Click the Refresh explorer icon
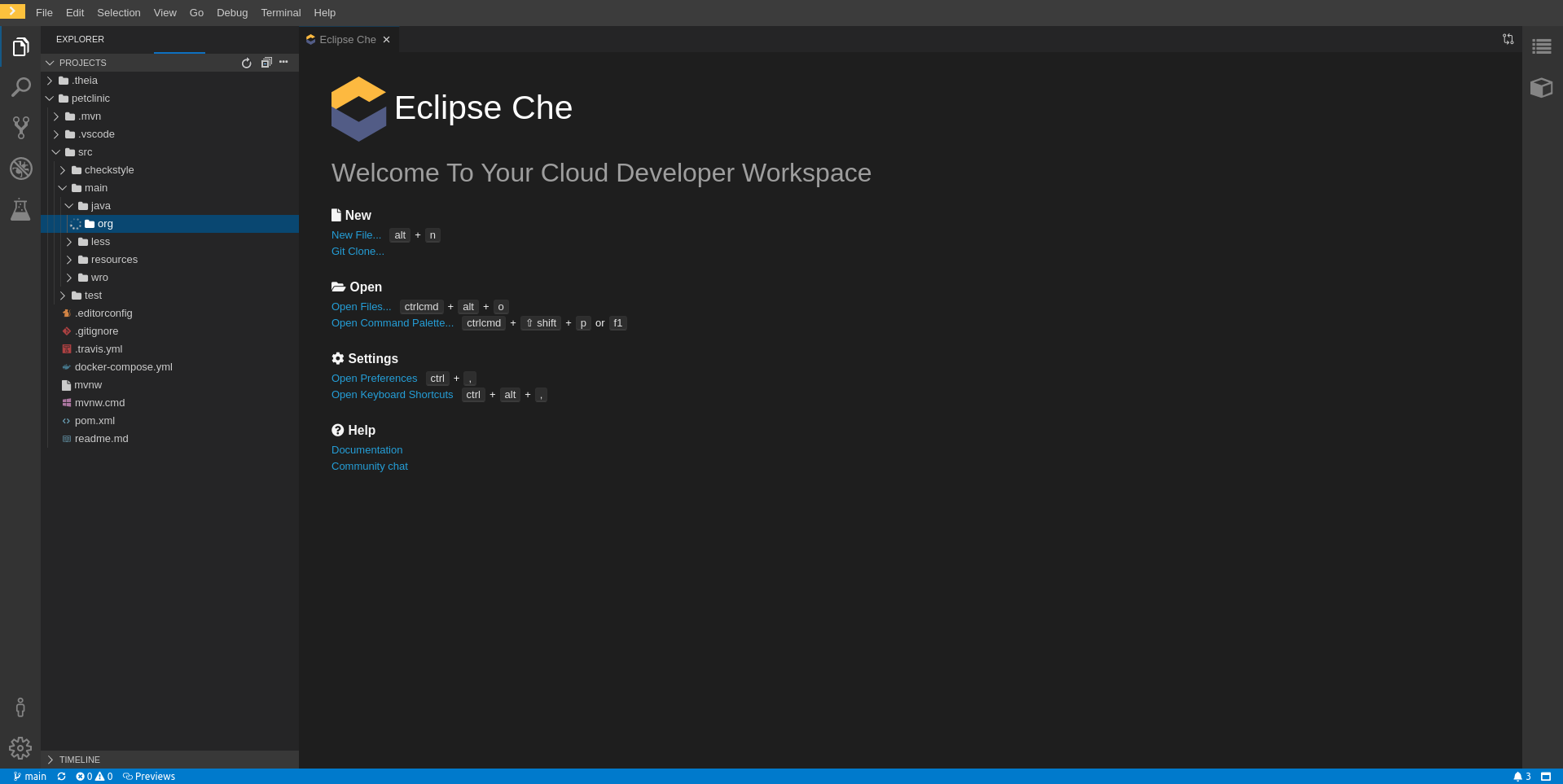Screen dimensions: 1563x784 pos(247,63)
